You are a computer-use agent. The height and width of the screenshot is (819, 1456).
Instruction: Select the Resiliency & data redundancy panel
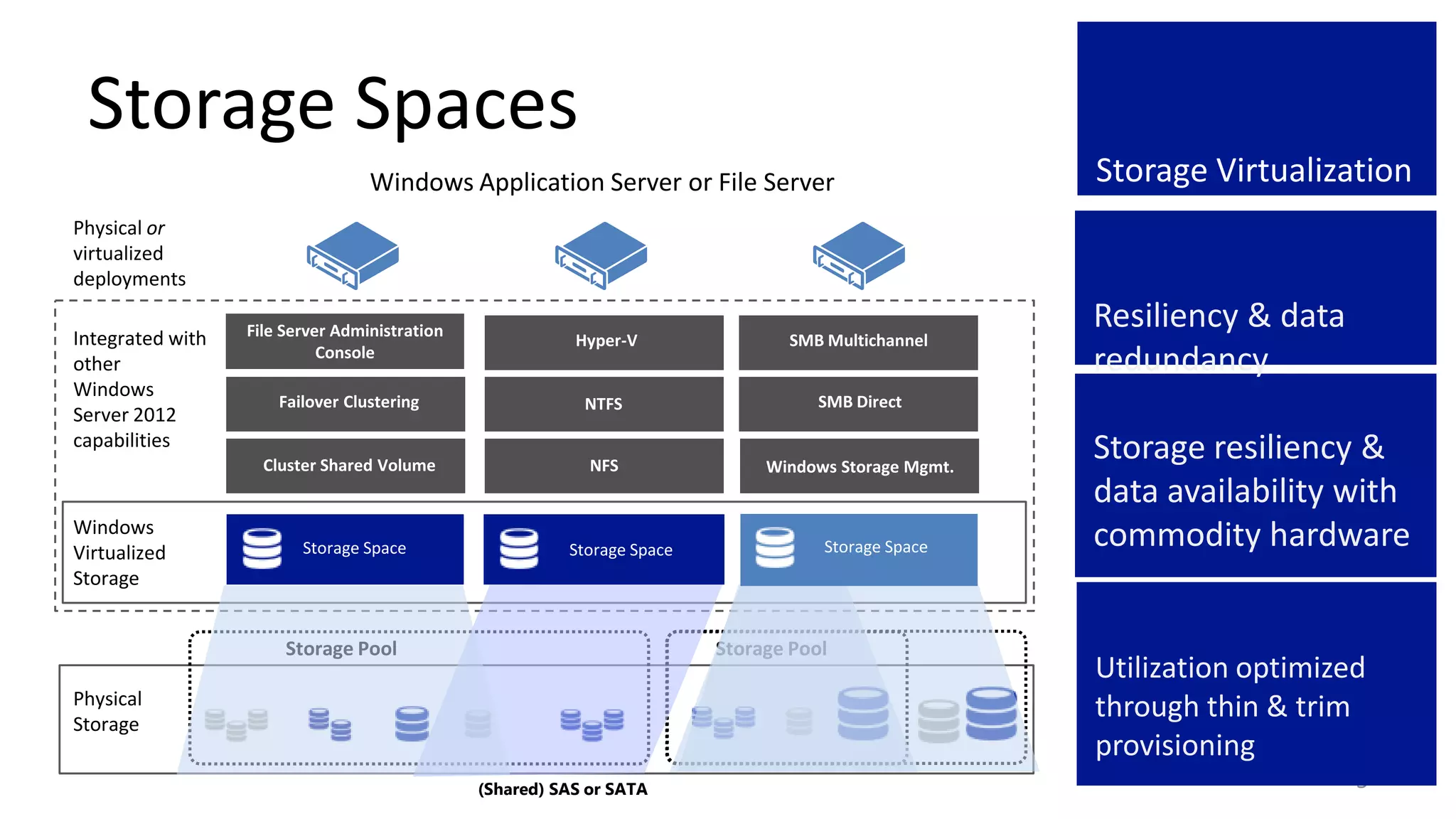[x=1256, y=287]
